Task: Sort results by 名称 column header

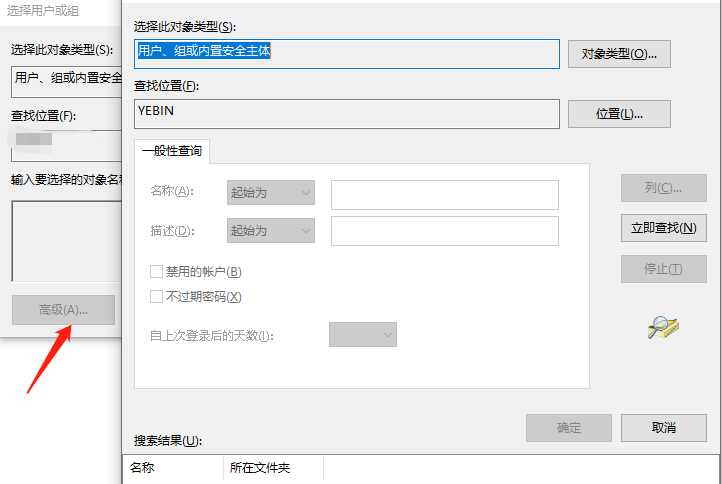Action: click(172, 467)
